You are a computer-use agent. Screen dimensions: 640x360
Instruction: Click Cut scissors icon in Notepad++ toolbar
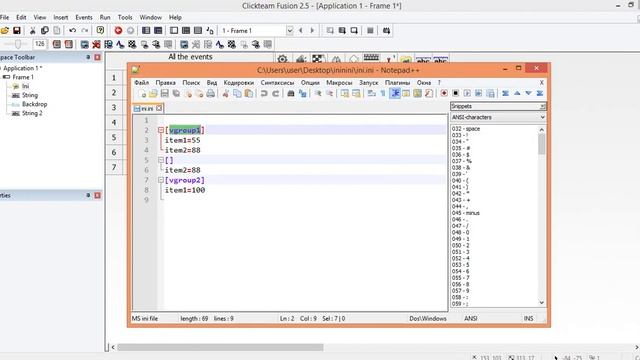coord(225,94)
